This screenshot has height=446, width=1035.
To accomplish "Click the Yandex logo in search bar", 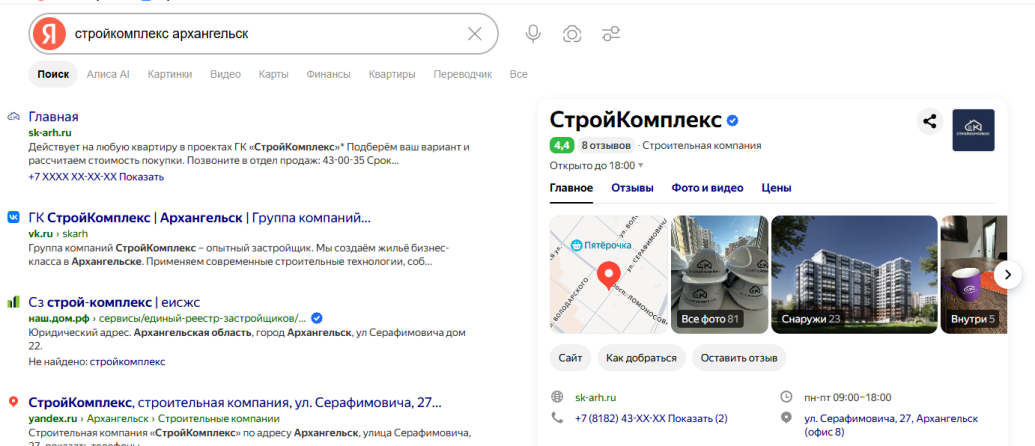I will tap(50, 34).
